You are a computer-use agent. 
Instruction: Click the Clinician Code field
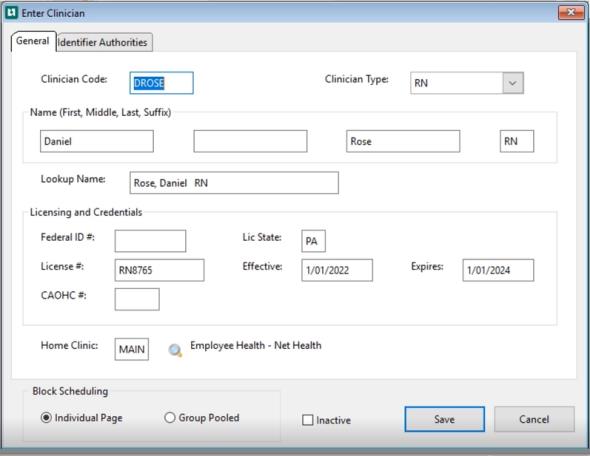click(x=161, y=83)
